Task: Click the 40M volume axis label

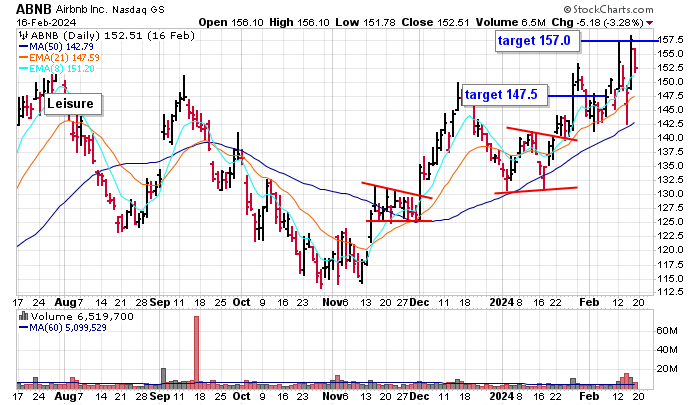Action: [667, 350]
